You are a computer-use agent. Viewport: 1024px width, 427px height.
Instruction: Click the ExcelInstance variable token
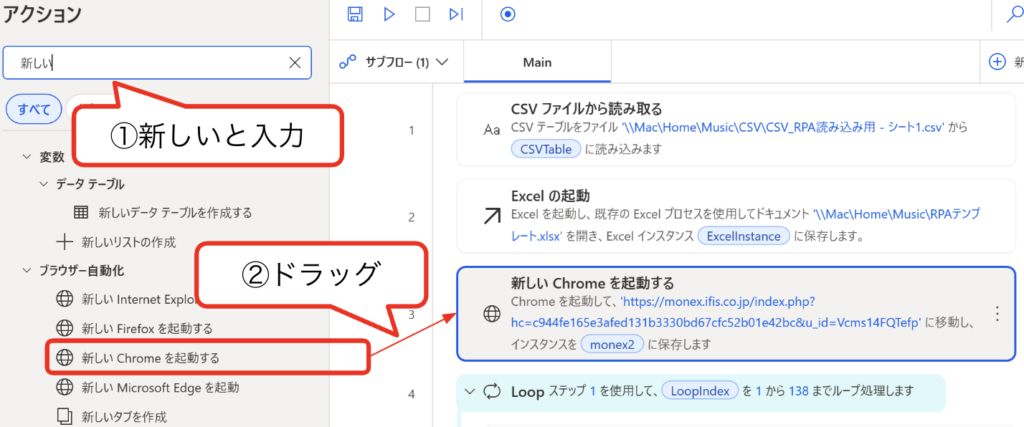[x=743, y=236]
